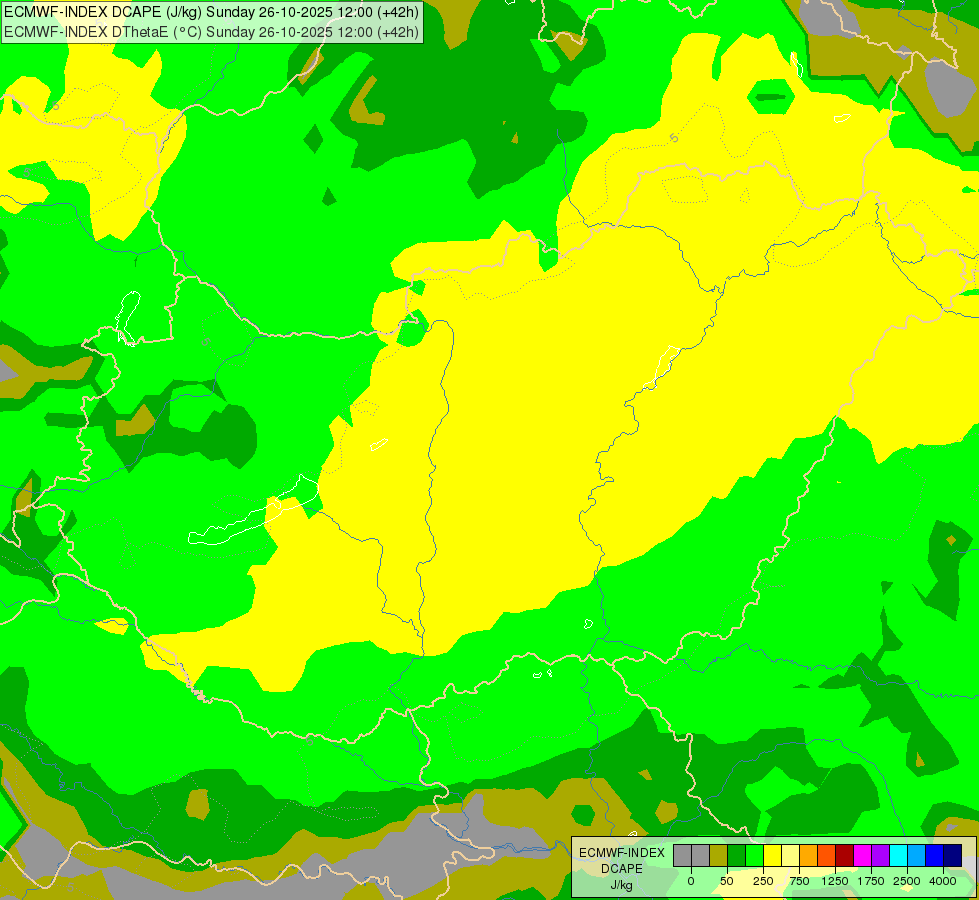
Task: Pick the leftmost gray legend swatch
Action: tap(682, 855)
